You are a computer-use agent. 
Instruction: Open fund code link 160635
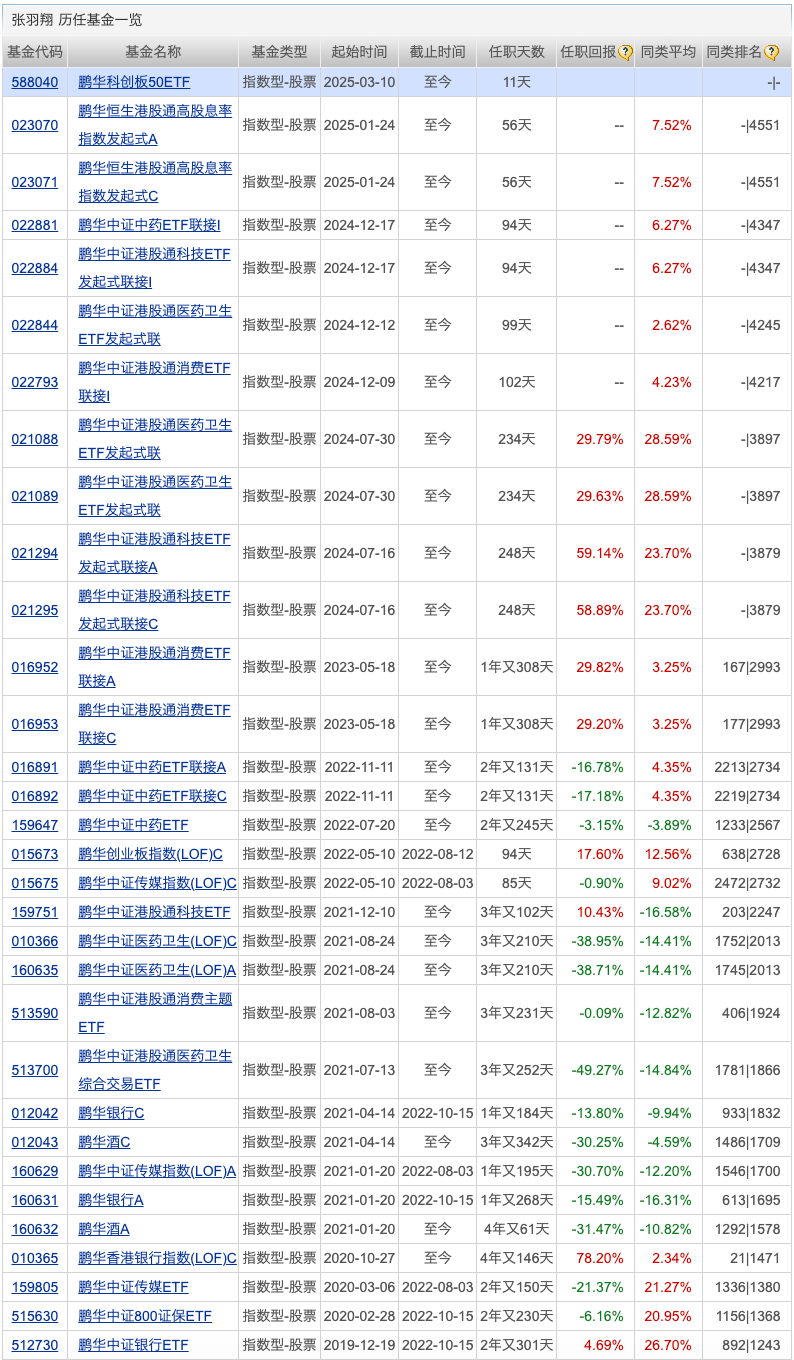(x=35, y=970)
